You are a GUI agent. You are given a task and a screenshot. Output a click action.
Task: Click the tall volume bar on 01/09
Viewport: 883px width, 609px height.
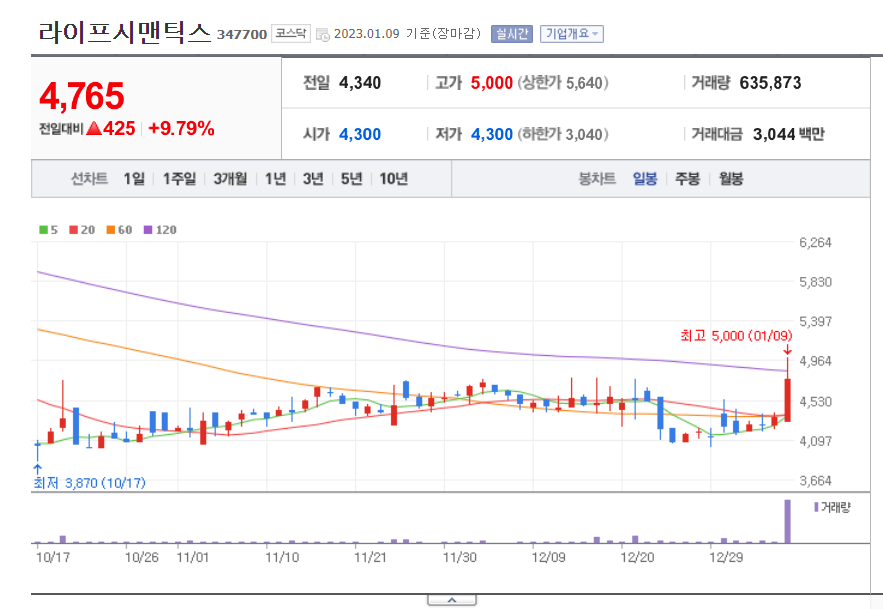787,521
